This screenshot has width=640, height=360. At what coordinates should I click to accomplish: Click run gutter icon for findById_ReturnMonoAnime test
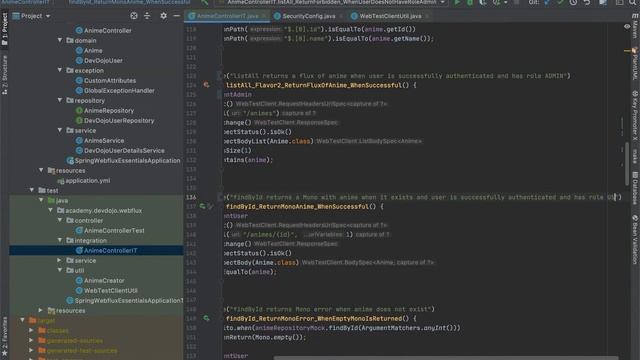202,207
